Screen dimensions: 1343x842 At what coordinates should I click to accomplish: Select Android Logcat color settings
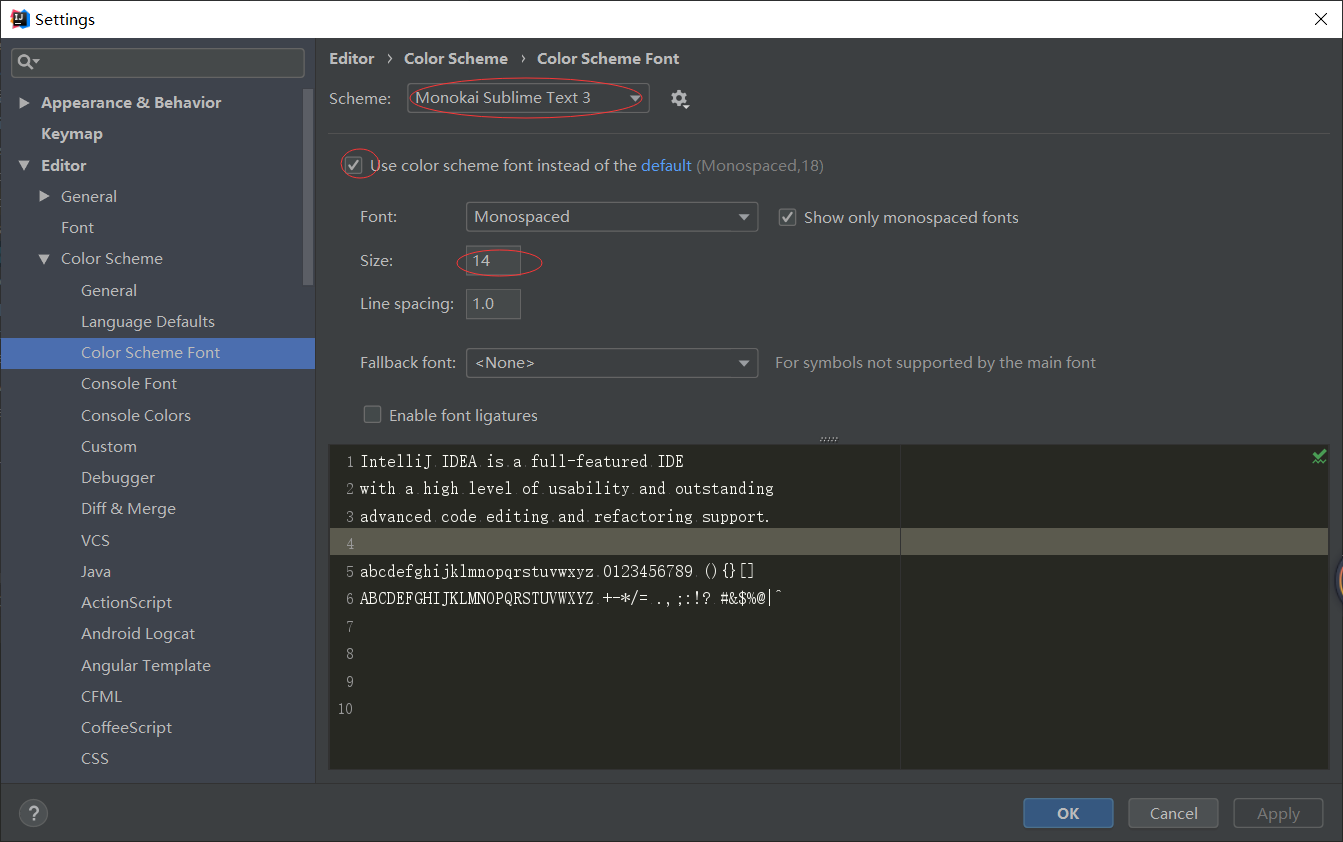tap(138, 634)
